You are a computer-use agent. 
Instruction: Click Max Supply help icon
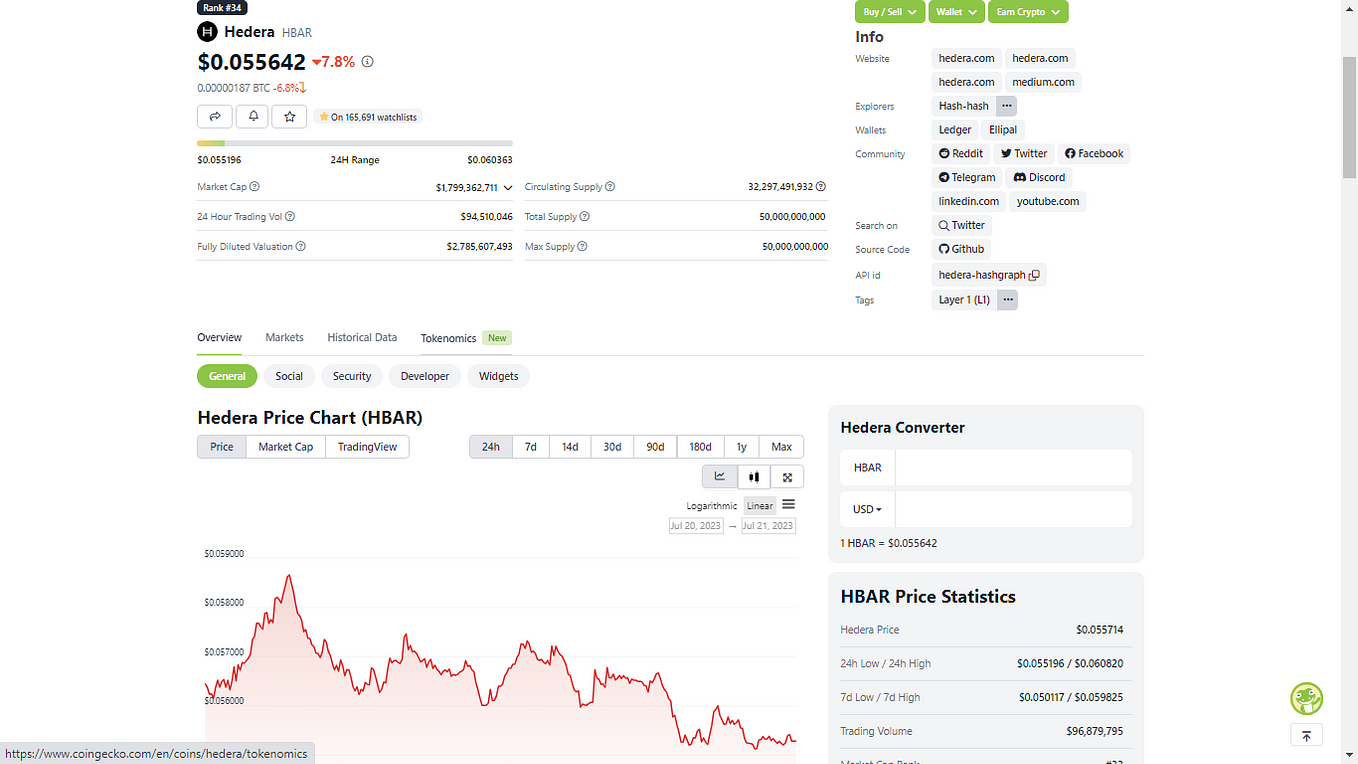click(x=582, y=247)
